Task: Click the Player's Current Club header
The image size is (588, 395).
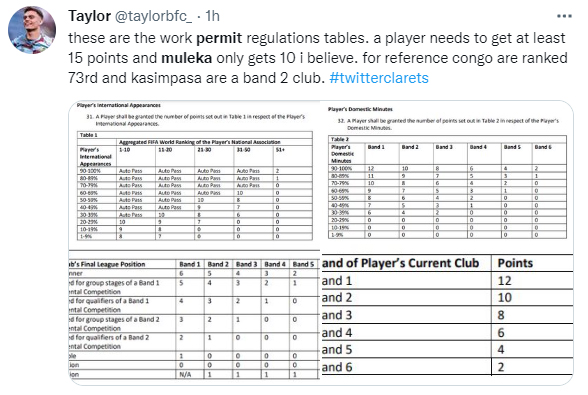Action: click(x=400, y=263)
